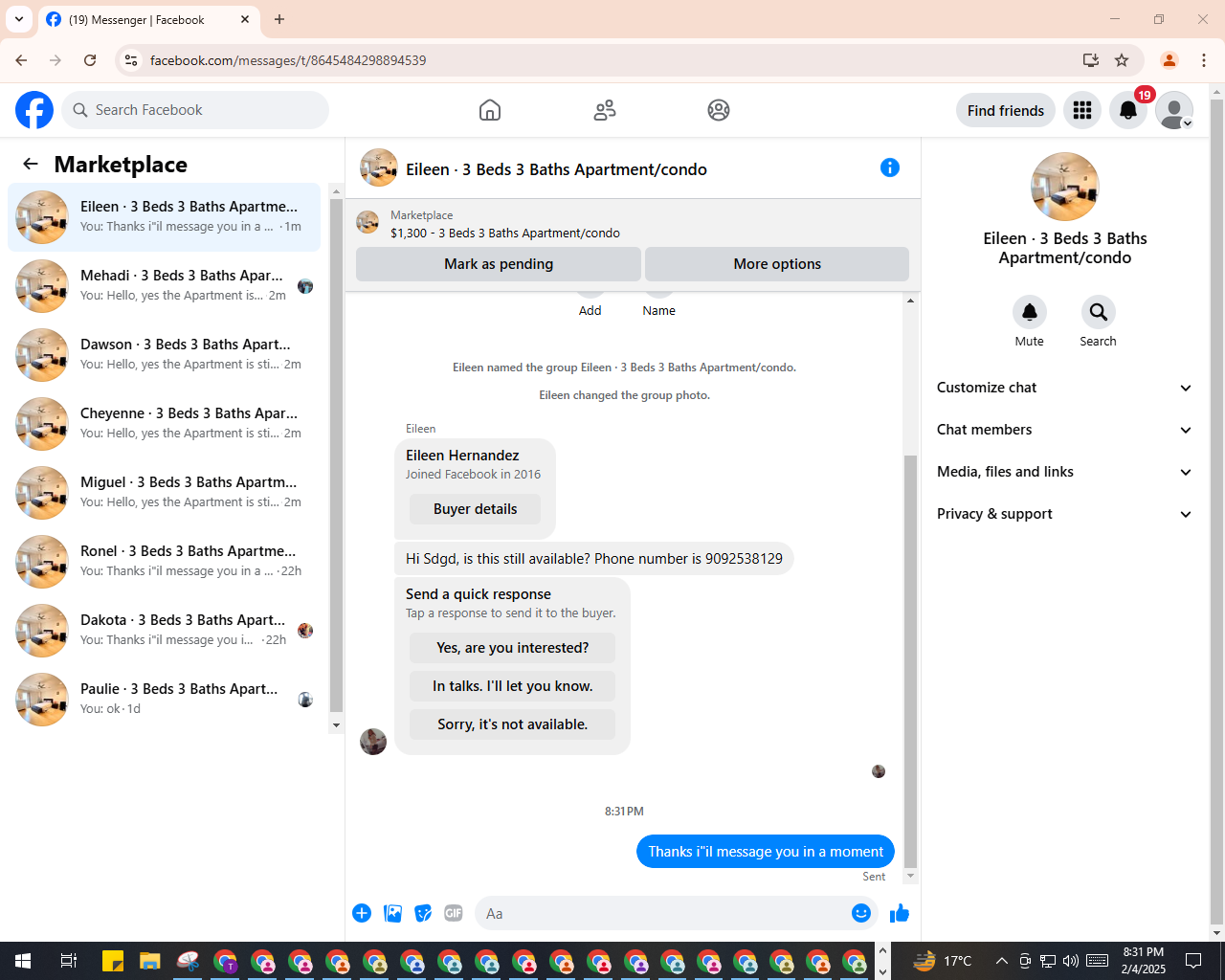Open the tab search dropdown arrow in Chrome
Viewport: 1225px width, 980px height.
19,19
